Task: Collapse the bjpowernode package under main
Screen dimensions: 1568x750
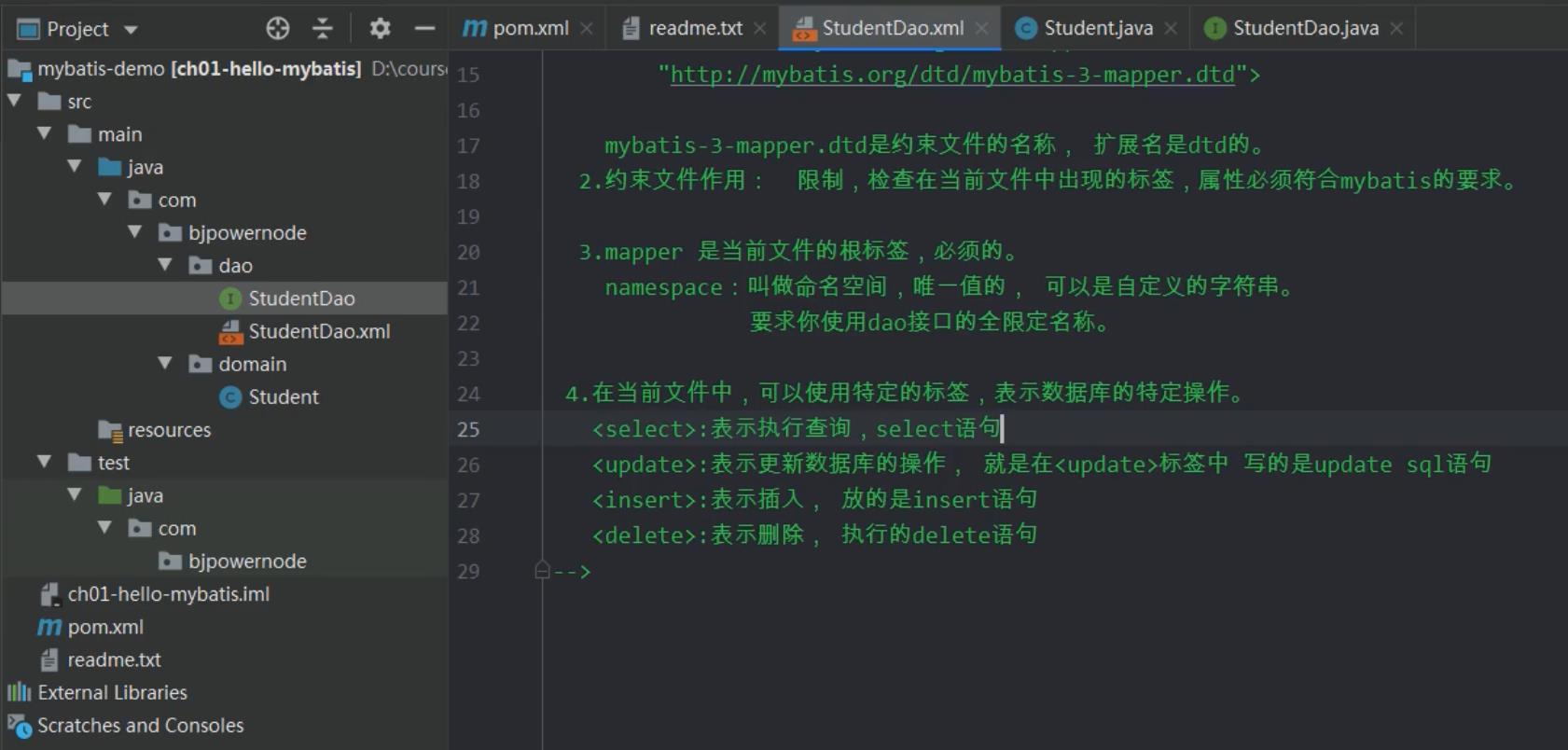Action: pos(135,231)
